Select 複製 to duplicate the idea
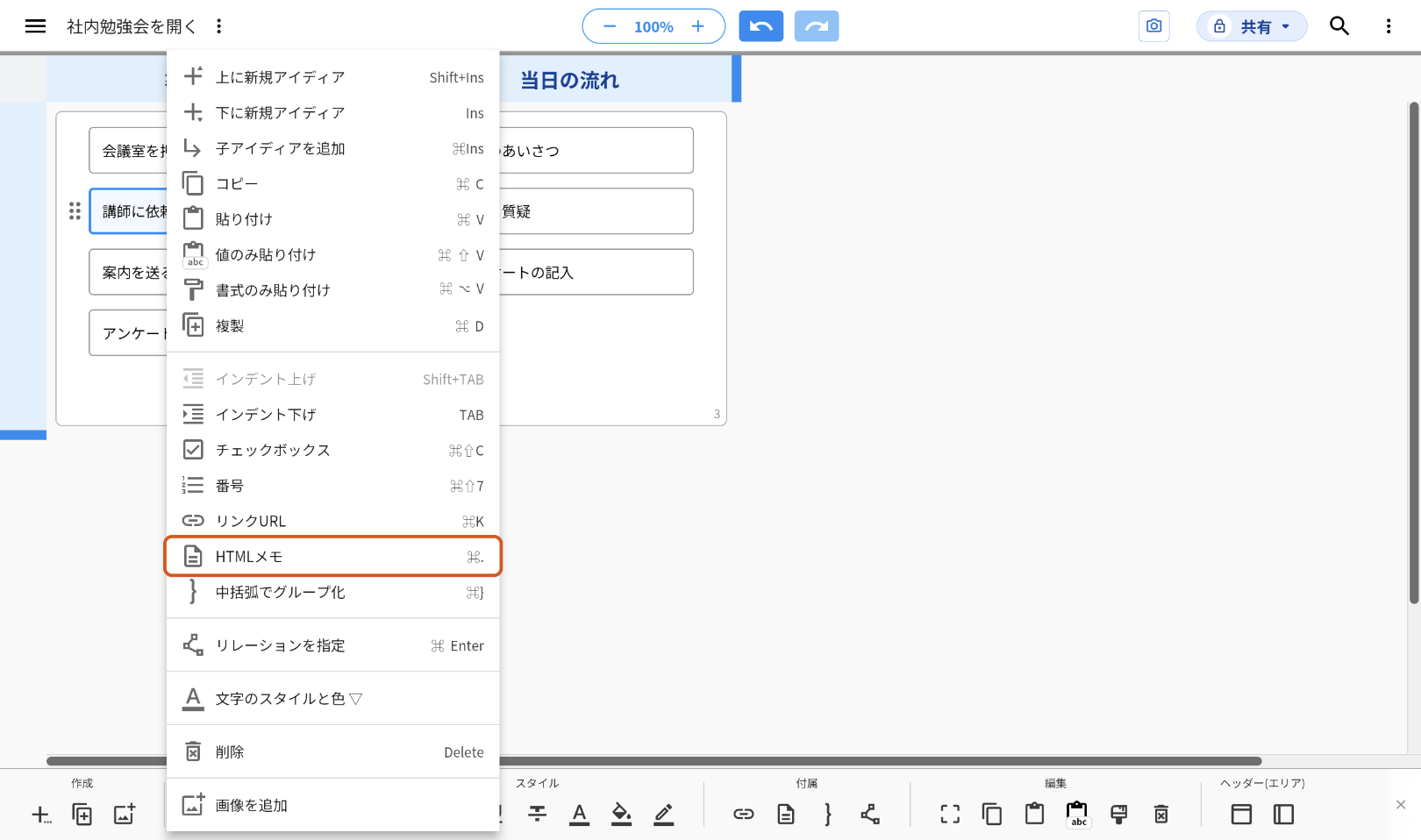The width and height of the screenshot is (1421, 840). point(333,326)
